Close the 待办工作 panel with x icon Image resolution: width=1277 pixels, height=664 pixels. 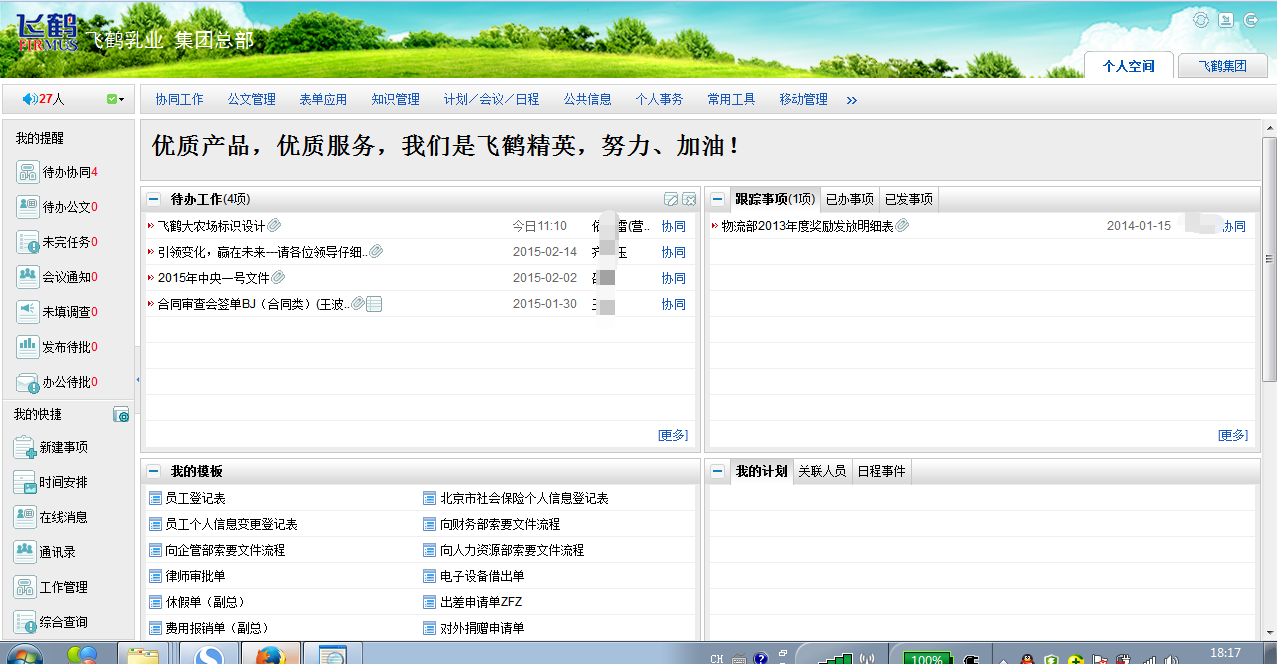click(689, 199)
